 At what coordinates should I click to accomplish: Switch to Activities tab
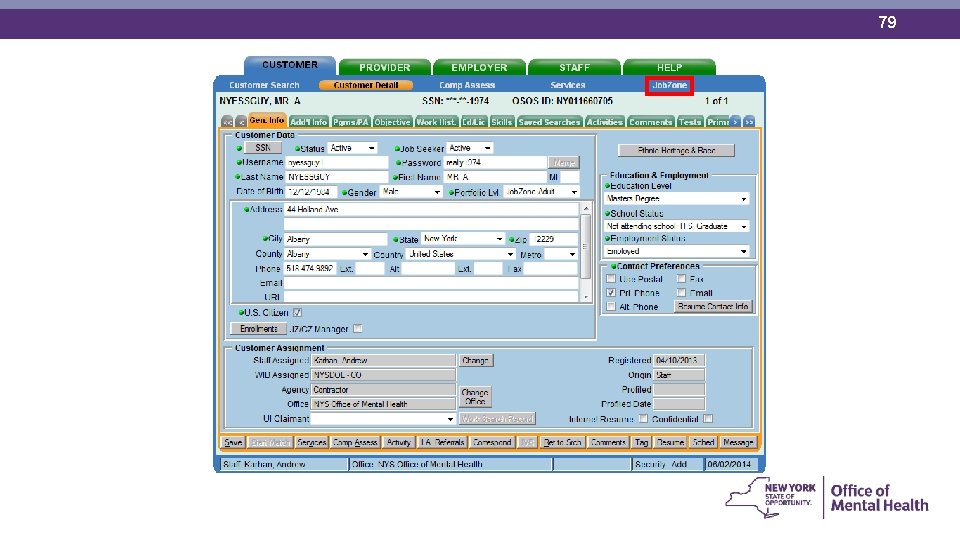tap(605, 122)
